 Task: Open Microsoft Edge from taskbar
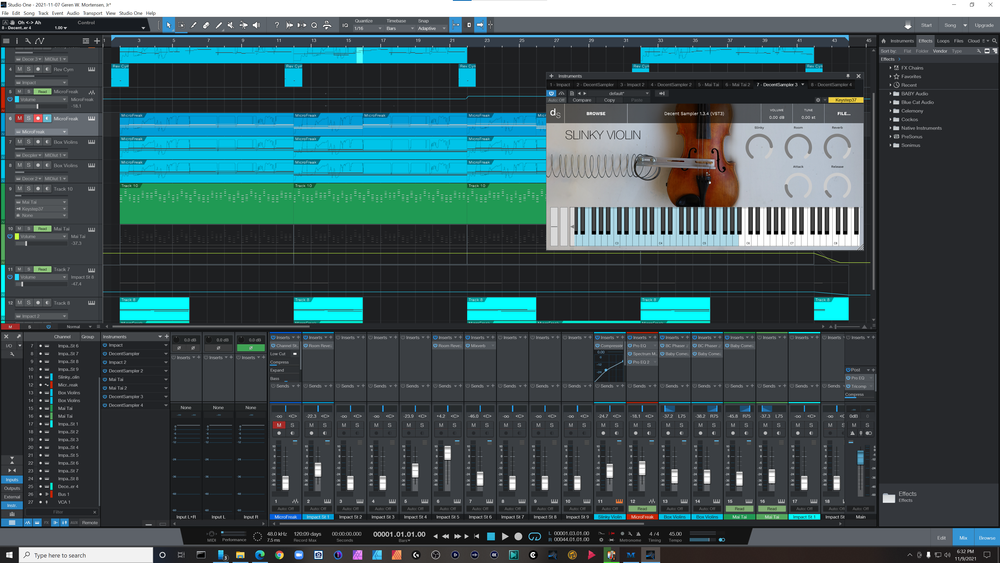tap(260, 555)
